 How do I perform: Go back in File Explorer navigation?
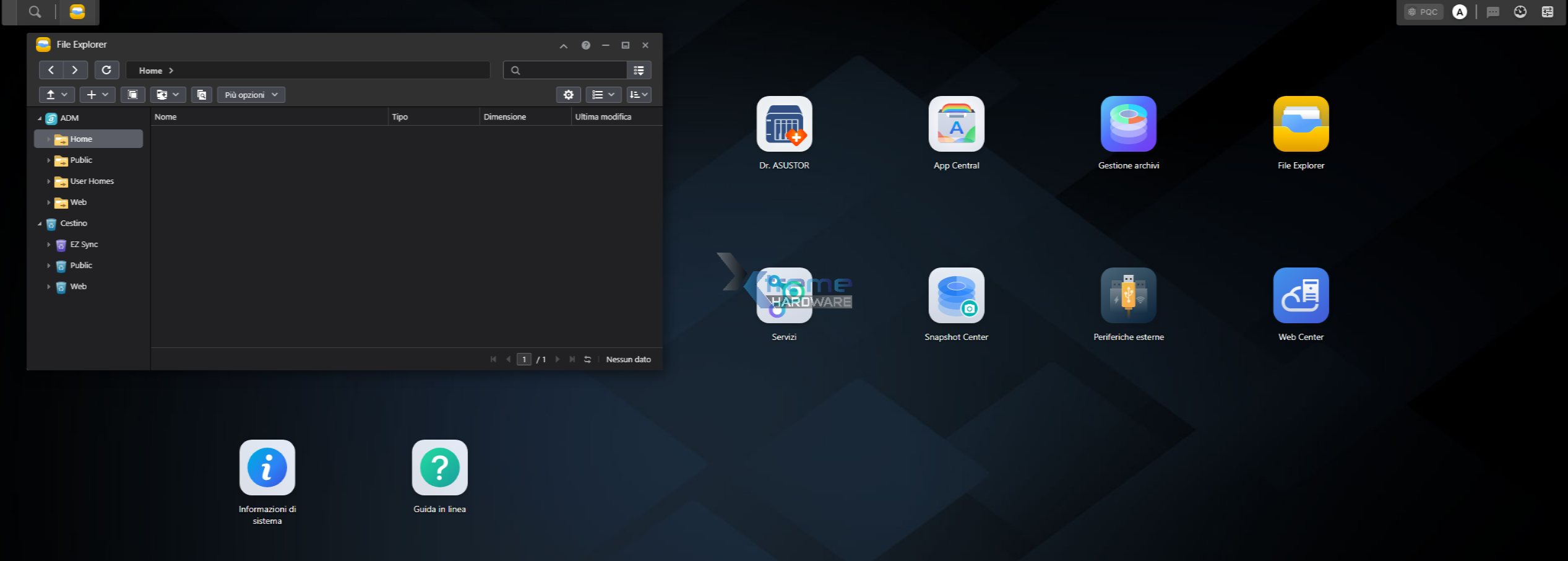[51, 70]
